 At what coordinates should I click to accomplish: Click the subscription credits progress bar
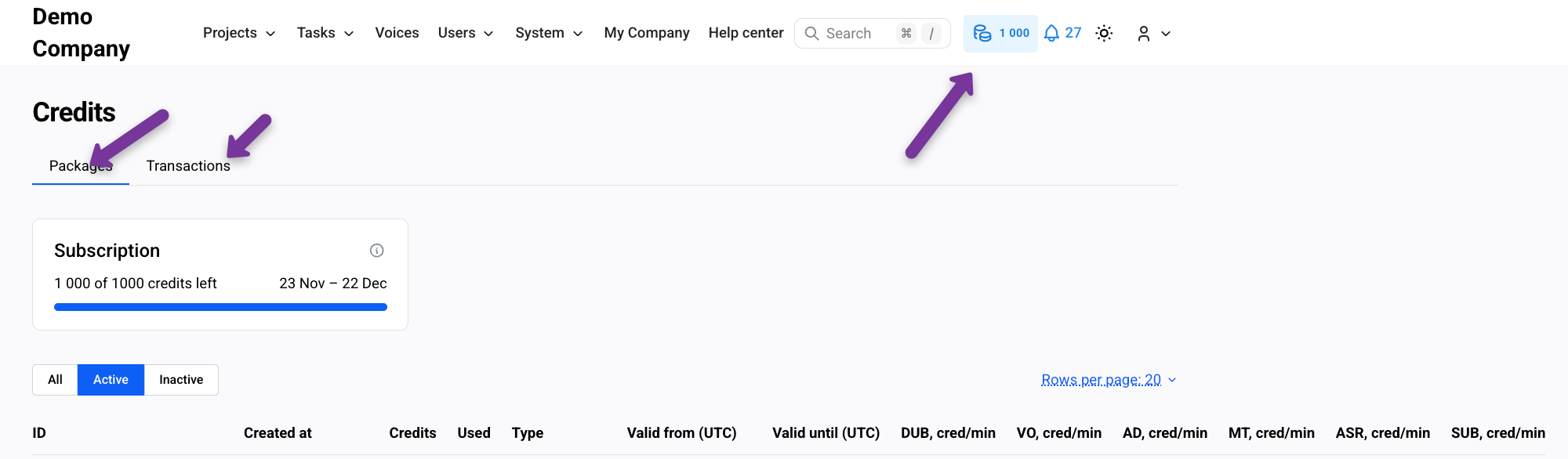point(220,307)
